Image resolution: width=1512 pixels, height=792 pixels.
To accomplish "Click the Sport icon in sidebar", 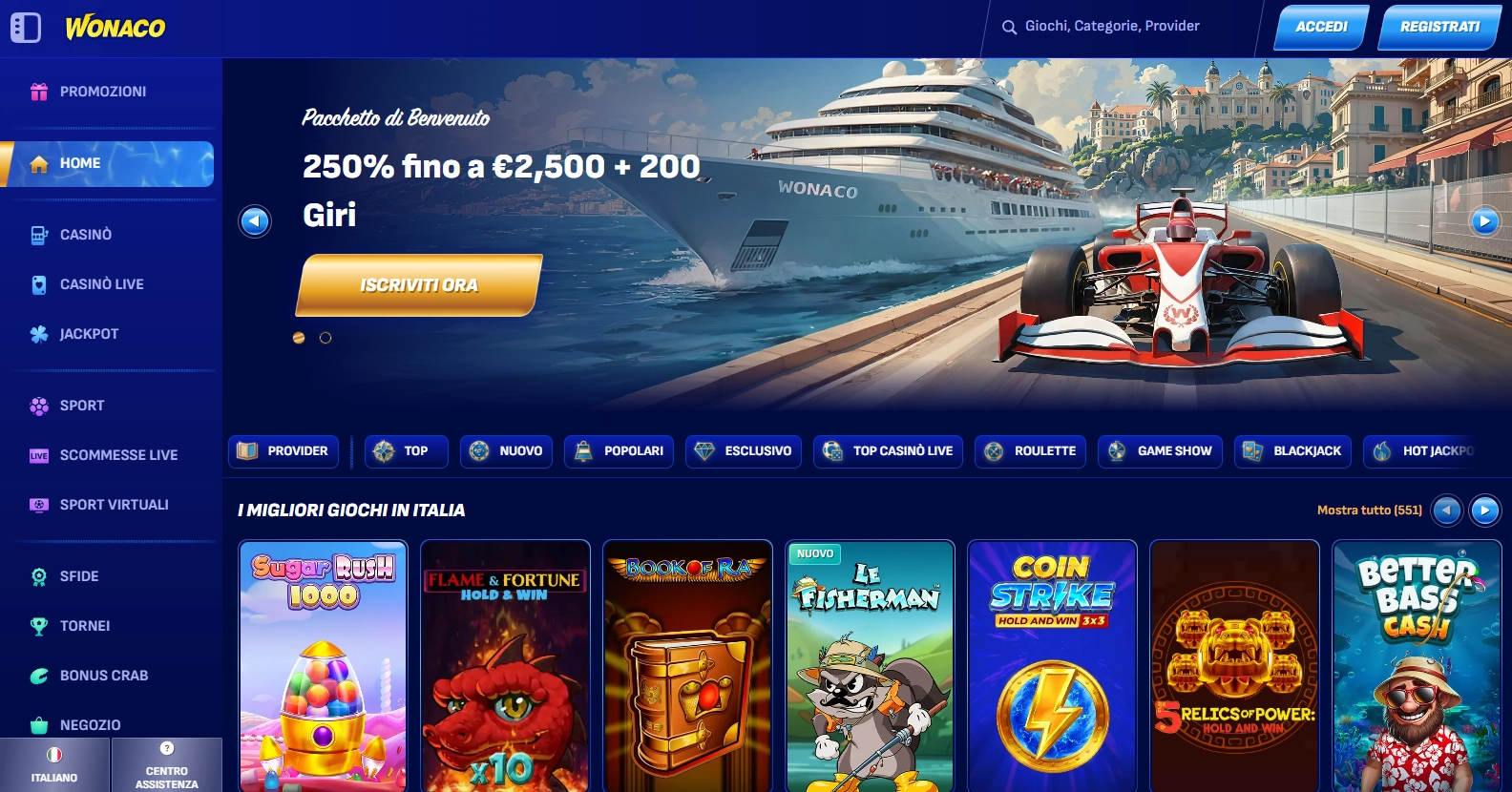I will point(39,406).
